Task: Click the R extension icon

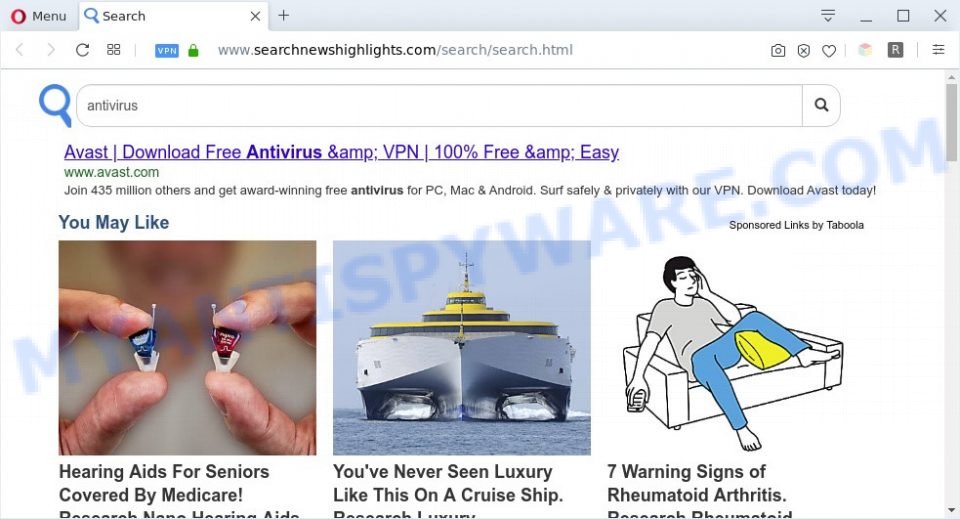Action: coord(895,50)
